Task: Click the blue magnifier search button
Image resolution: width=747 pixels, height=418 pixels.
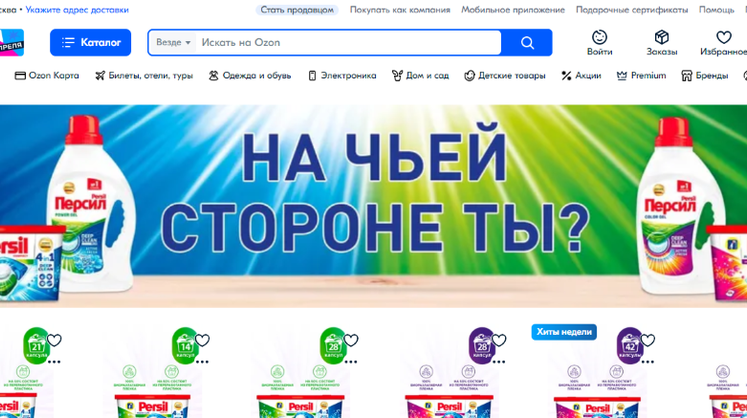Action: [527, 43]
